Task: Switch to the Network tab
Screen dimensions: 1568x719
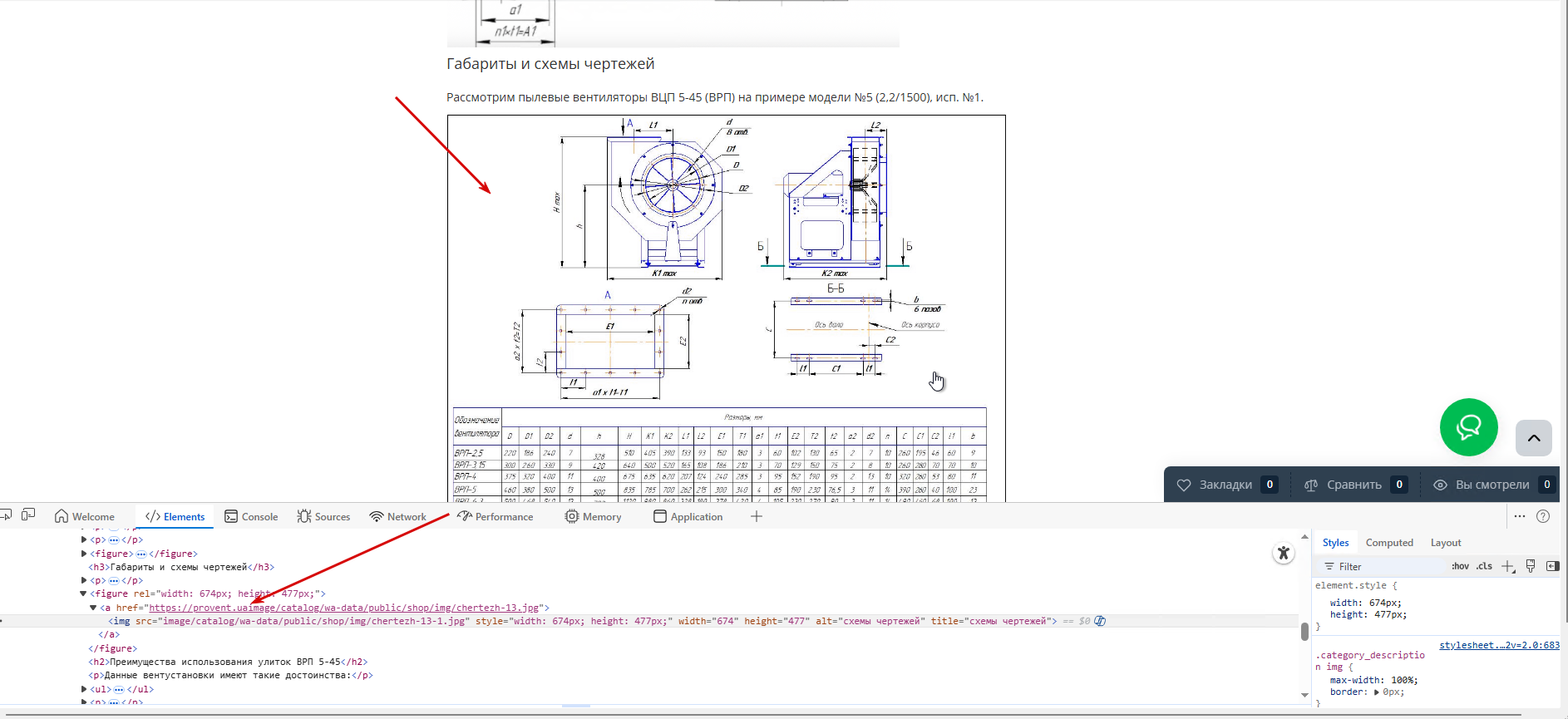Action: pos(397,516)
